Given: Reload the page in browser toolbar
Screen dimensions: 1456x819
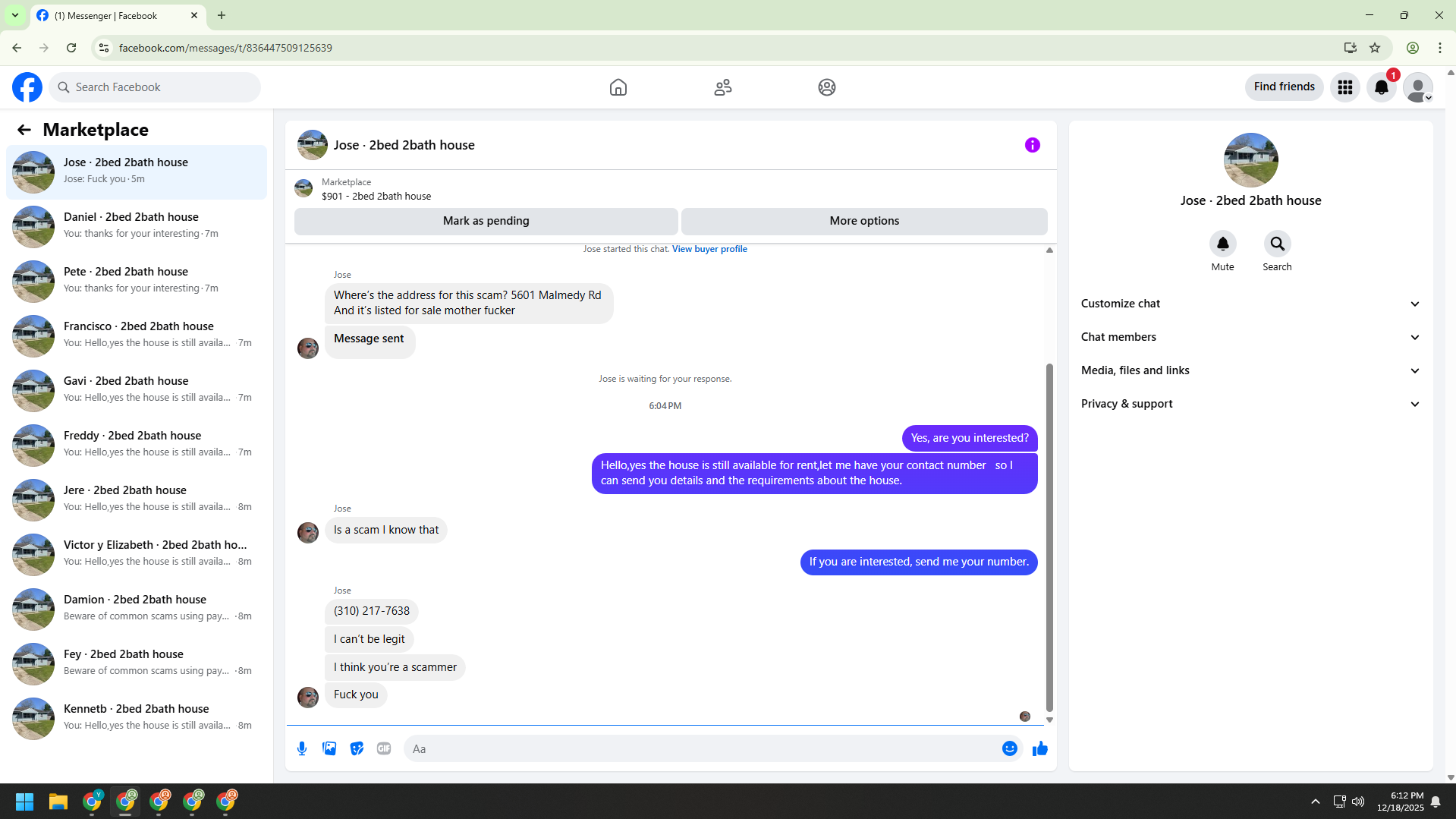Looking at the screenshot, I should click(71, 48).
